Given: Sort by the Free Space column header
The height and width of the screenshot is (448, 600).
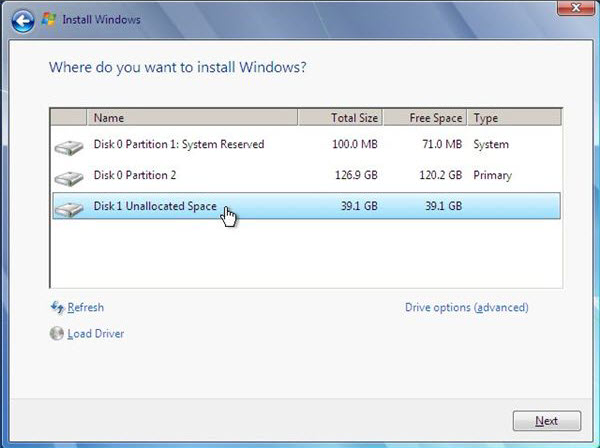Looking at the screenshot, I should [x=425, y=117].
